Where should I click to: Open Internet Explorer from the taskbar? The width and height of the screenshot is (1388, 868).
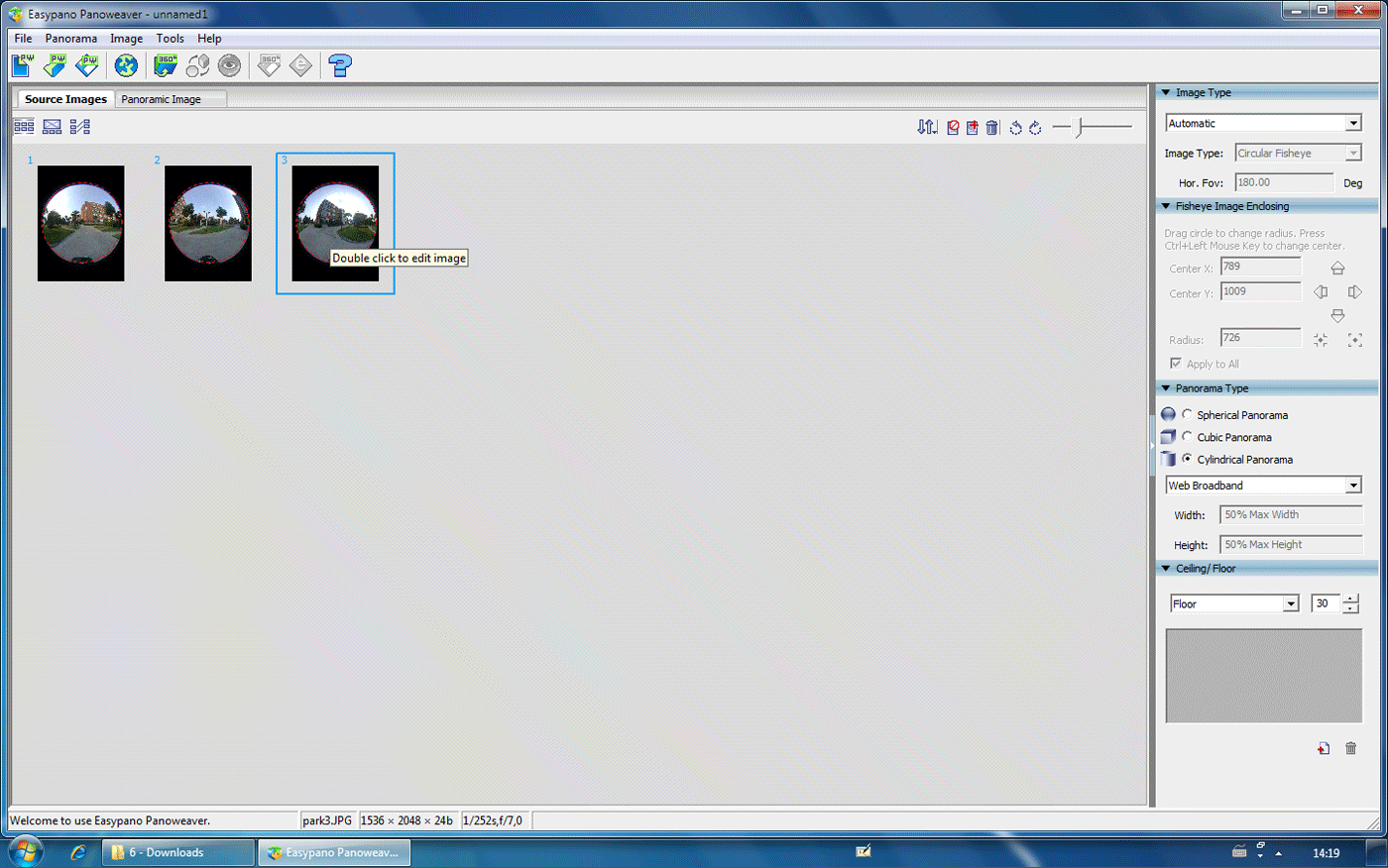tap(78, 852)
